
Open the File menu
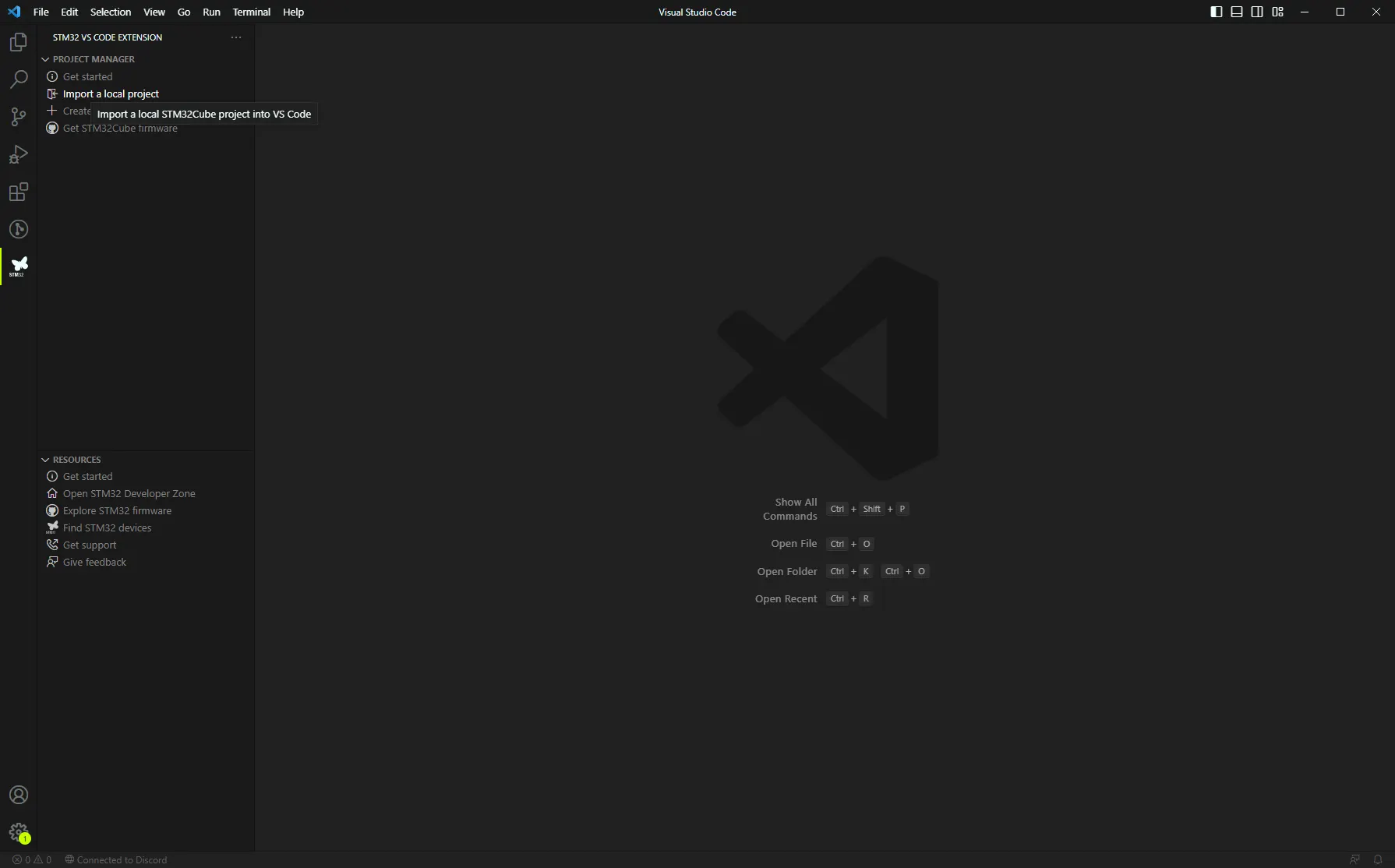click(x=41, y=12)
